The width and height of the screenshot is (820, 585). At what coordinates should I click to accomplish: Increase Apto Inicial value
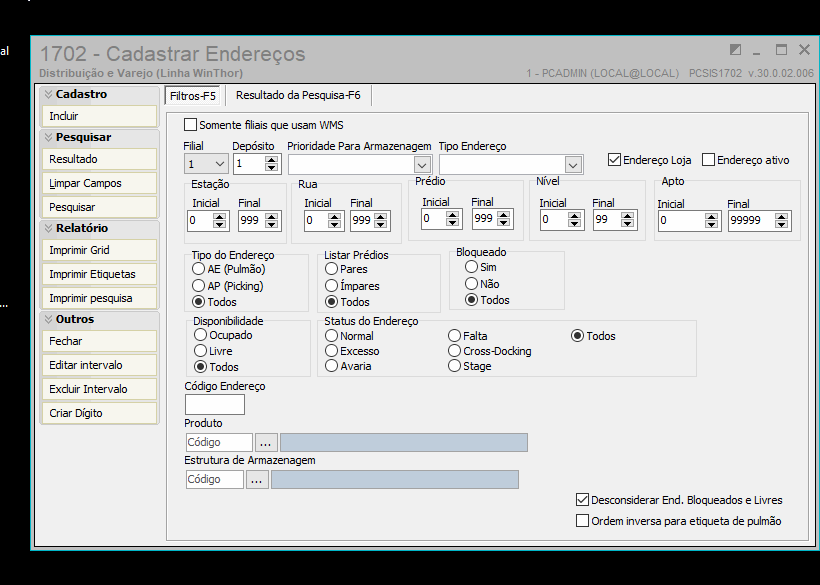pyautogui.click(x=711, y=217)
